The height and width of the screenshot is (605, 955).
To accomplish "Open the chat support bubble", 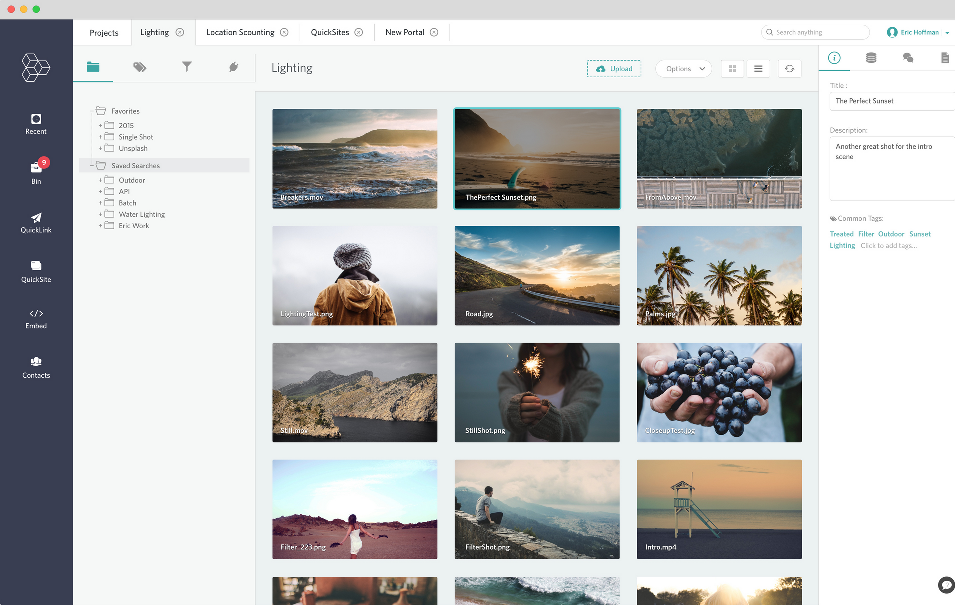I will (x=946, y=585).
